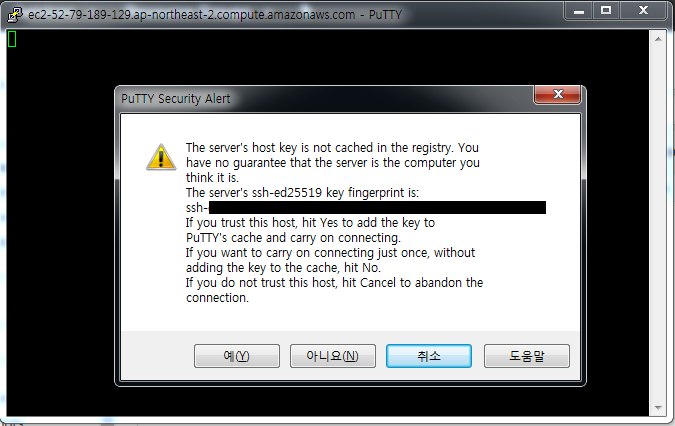
Task: Click the terminal scrollbar up arrow
Action: pyautogui.click(x=658, y=39)
